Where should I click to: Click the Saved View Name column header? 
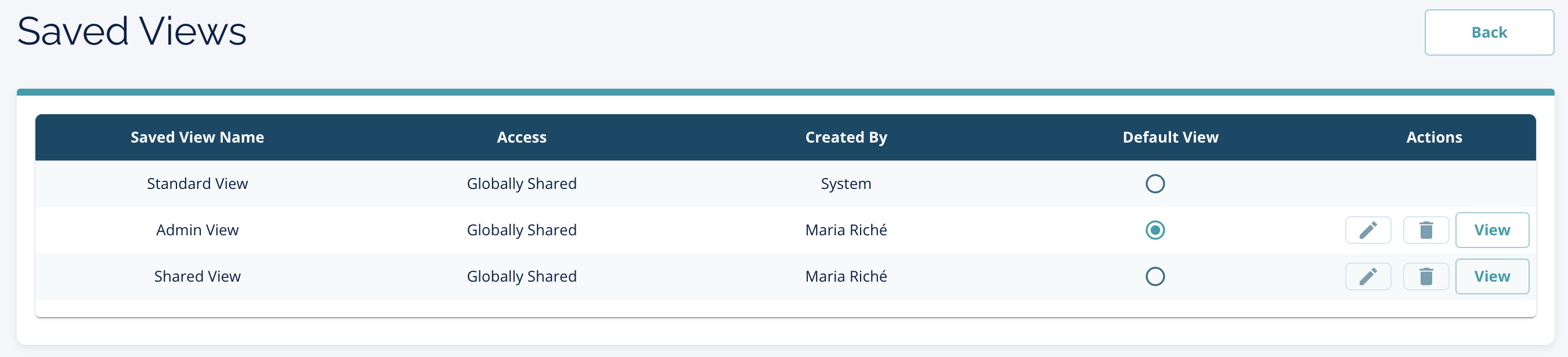[x=197, y=137]
